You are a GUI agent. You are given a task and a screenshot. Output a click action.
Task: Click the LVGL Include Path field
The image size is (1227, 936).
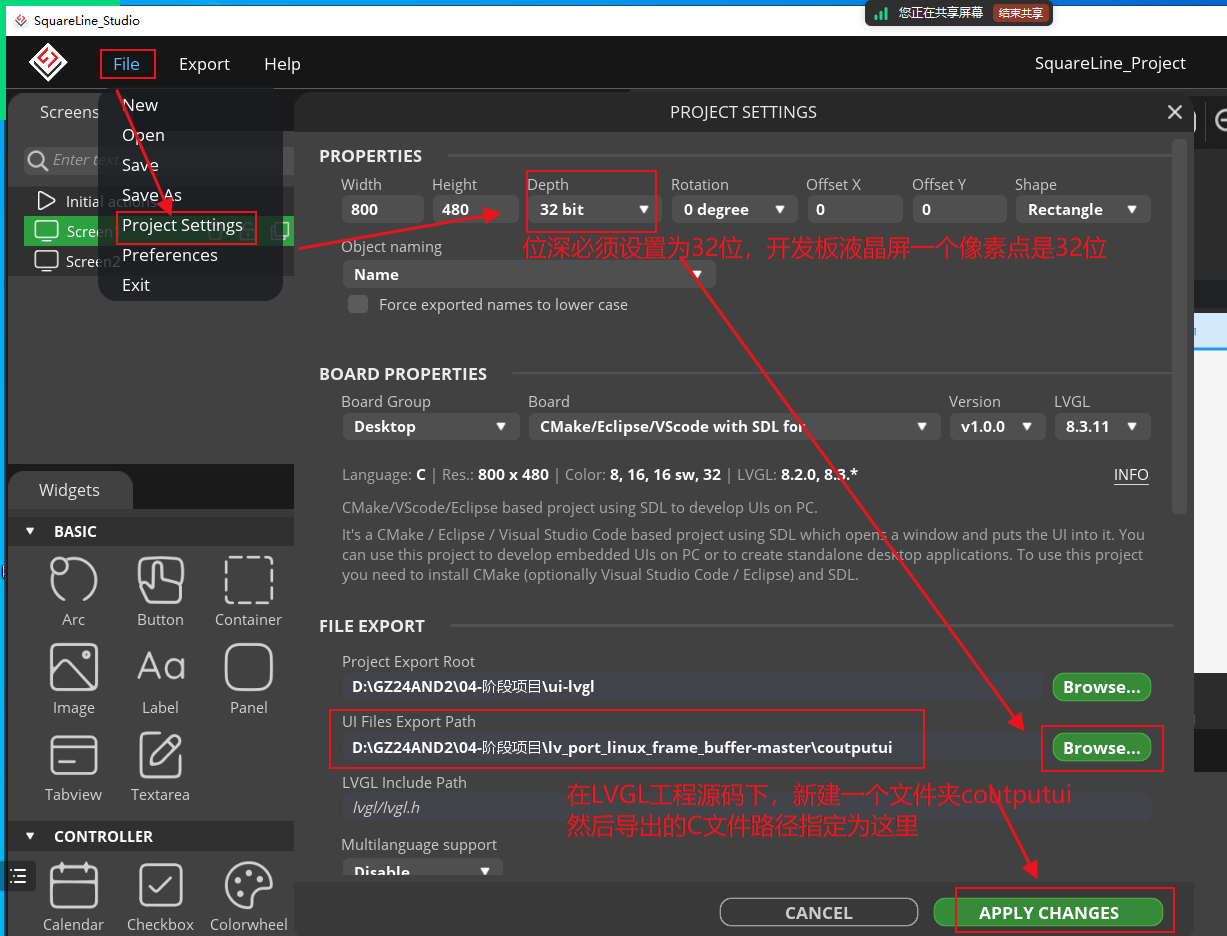click(x=746, y=808)
